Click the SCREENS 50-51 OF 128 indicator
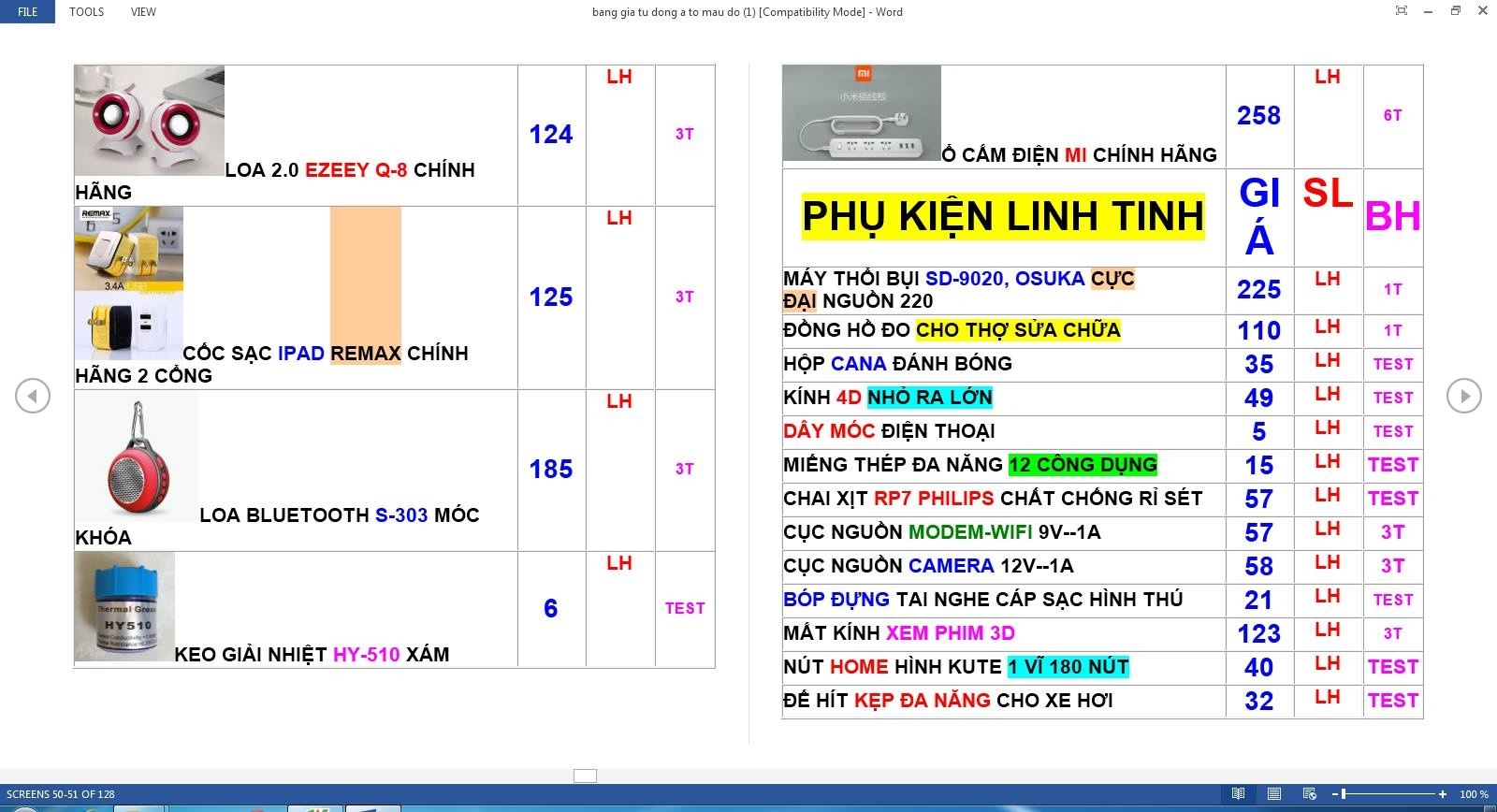 pyautogui.click(x=61, y=794)
